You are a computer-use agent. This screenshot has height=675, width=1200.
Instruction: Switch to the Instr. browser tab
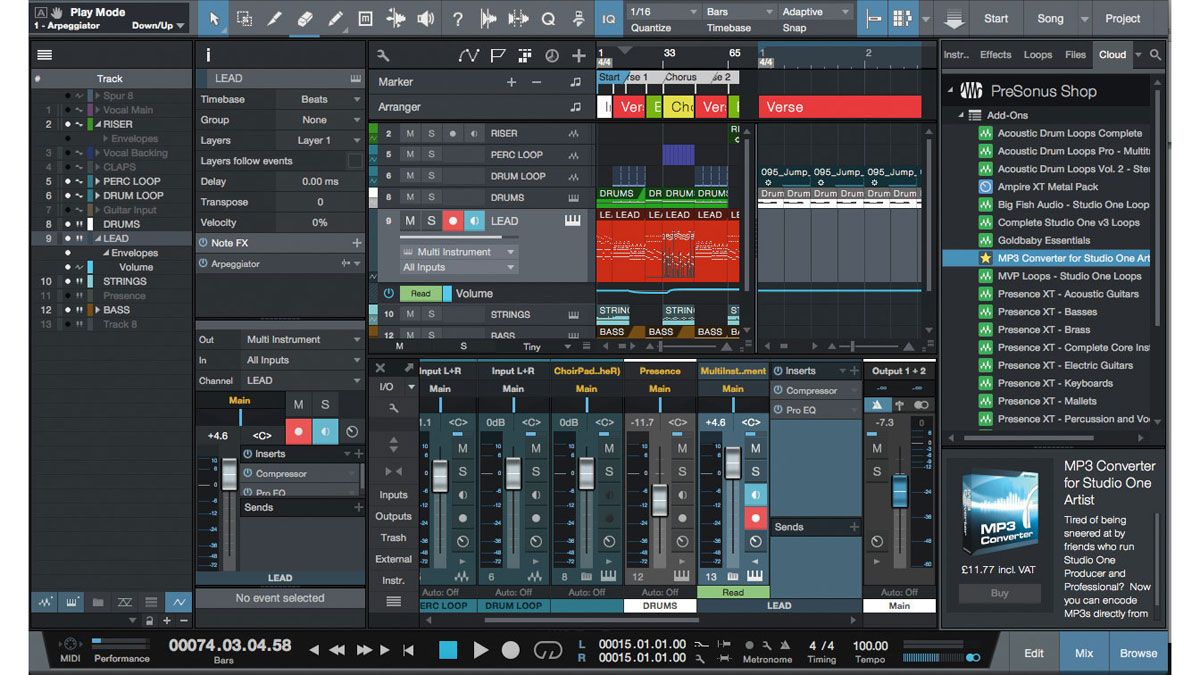(x=956, y=55)
